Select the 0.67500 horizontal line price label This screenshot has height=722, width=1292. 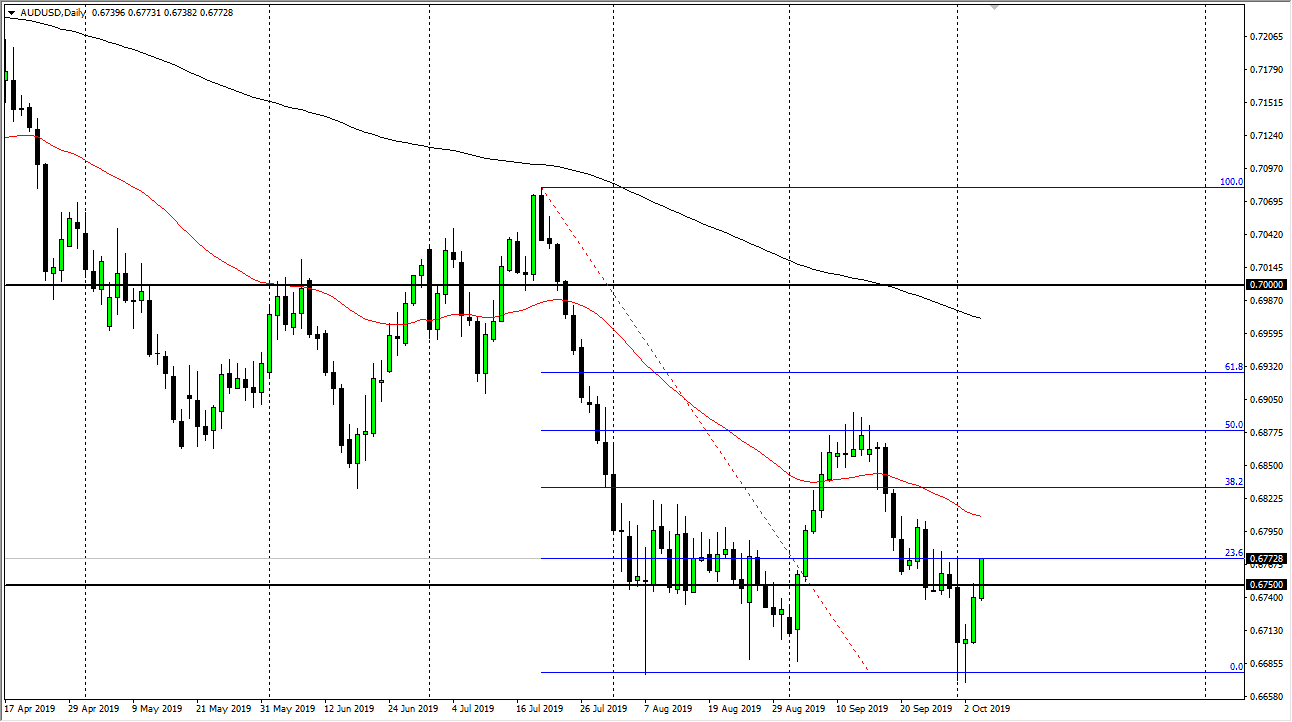[x=1268, y=584]
